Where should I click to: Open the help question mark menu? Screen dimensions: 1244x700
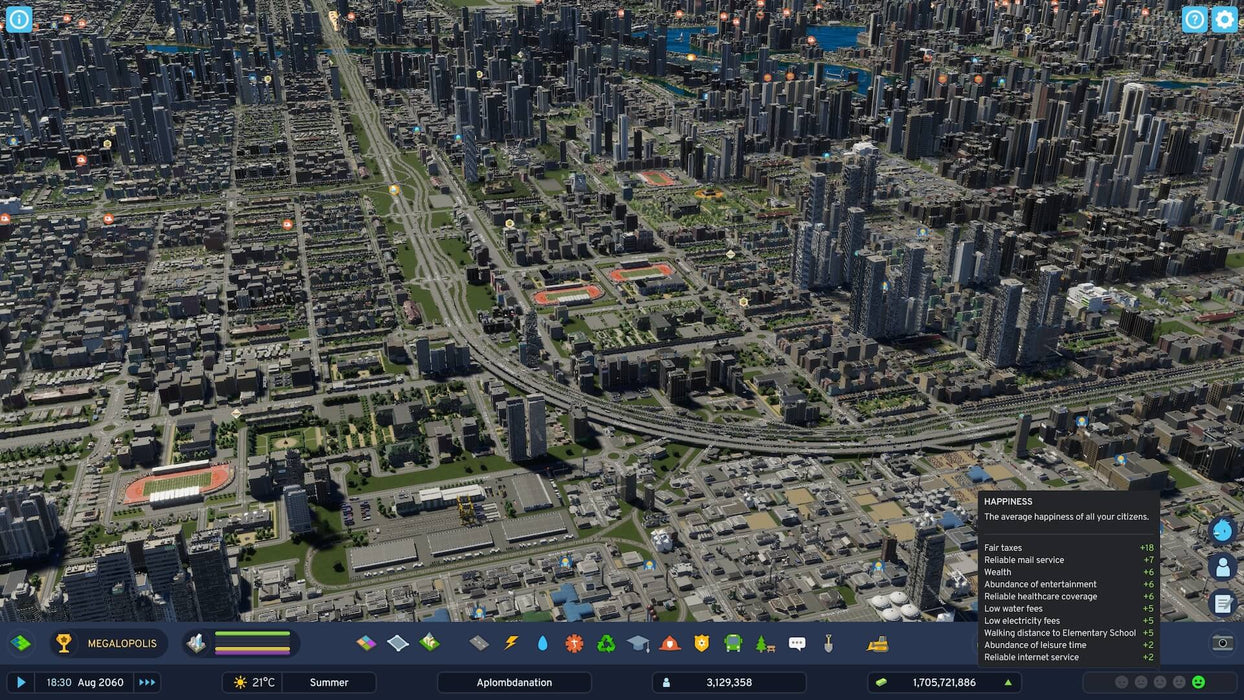click(1194, 19)
